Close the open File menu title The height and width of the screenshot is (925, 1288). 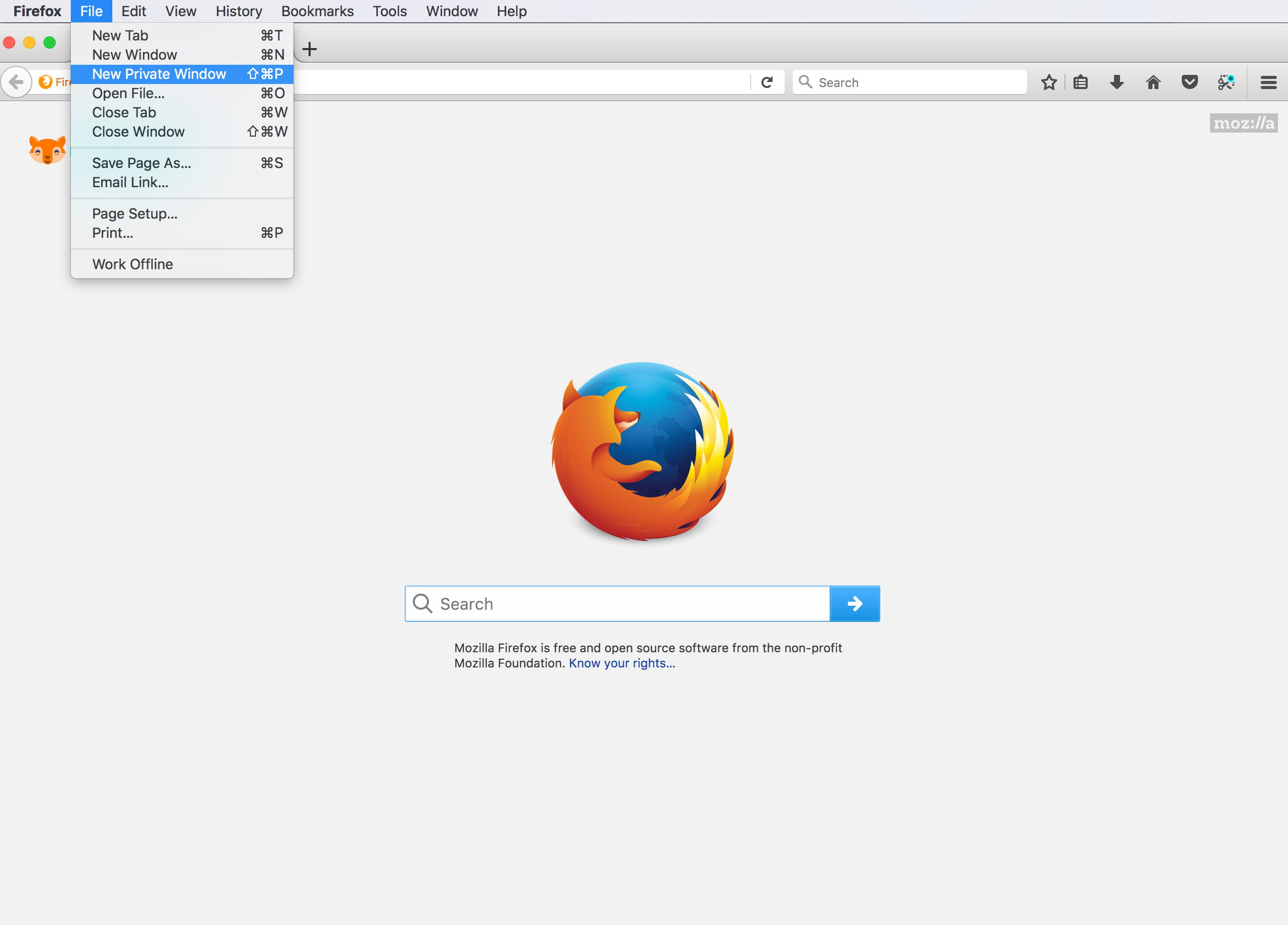92,11
